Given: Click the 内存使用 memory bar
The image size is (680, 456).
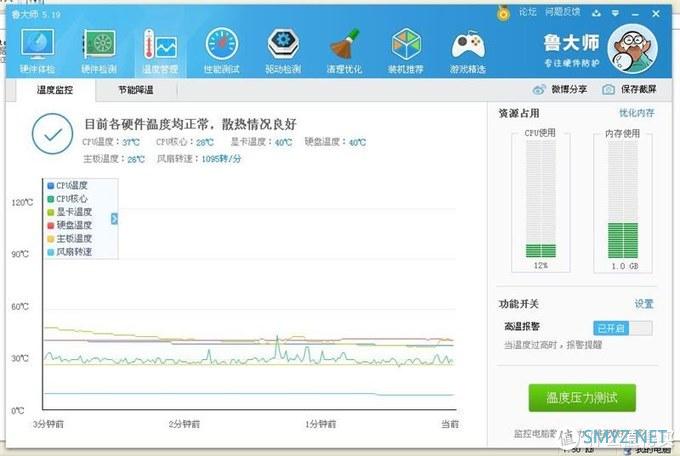Looking at the screenshot, I should tap(623, 199).
